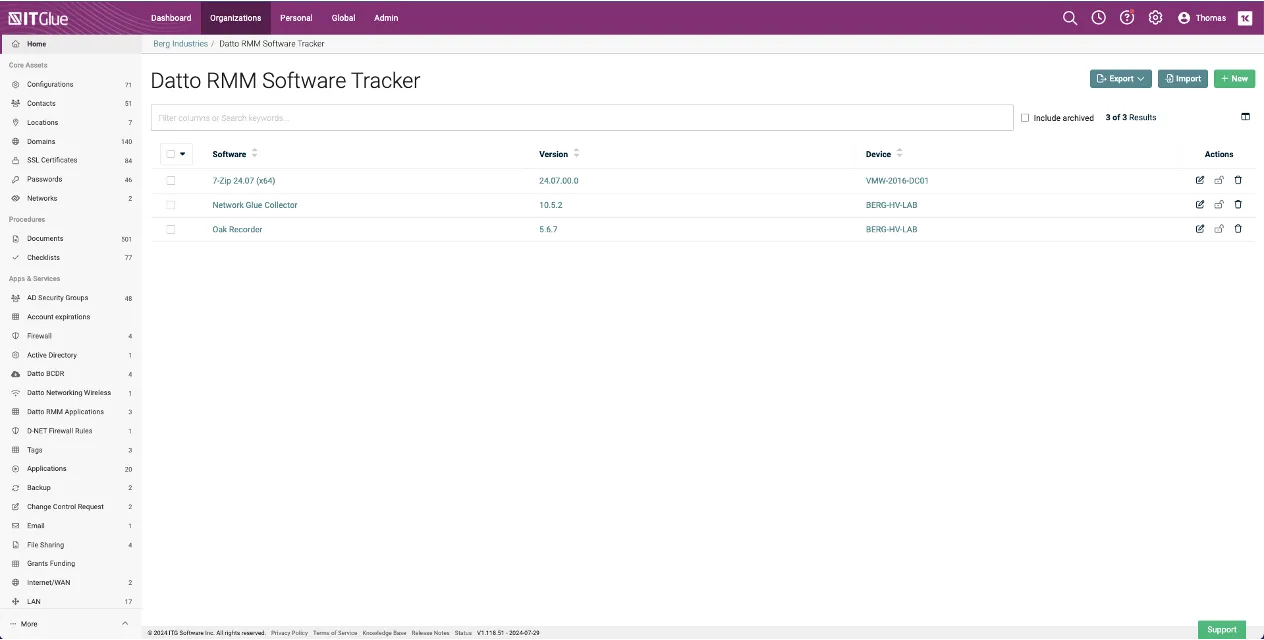
Task: Open the help question mark icon
Action: pos(1126,18)
